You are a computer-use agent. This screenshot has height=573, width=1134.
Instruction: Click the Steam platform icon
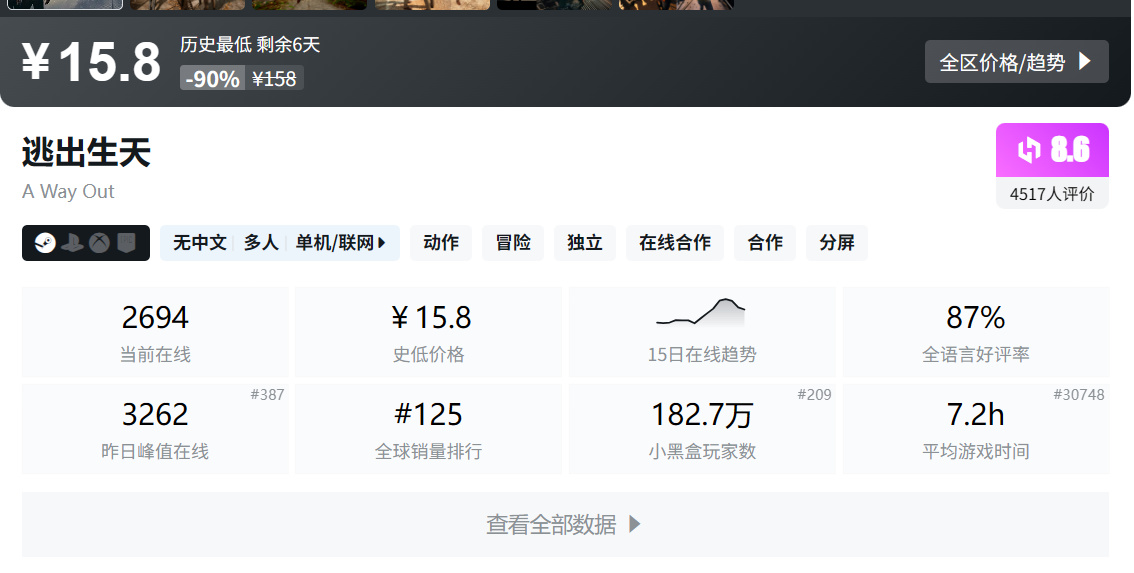(x=45, y=243)
